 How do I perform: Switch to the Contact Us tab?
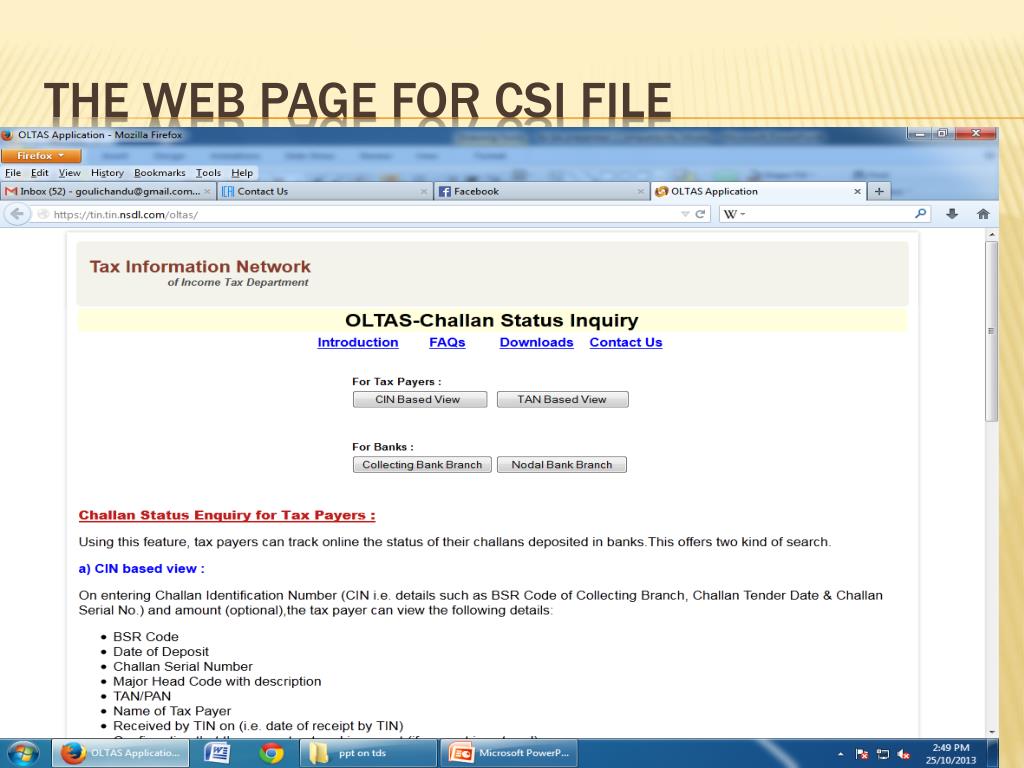(x=325, y=191)
